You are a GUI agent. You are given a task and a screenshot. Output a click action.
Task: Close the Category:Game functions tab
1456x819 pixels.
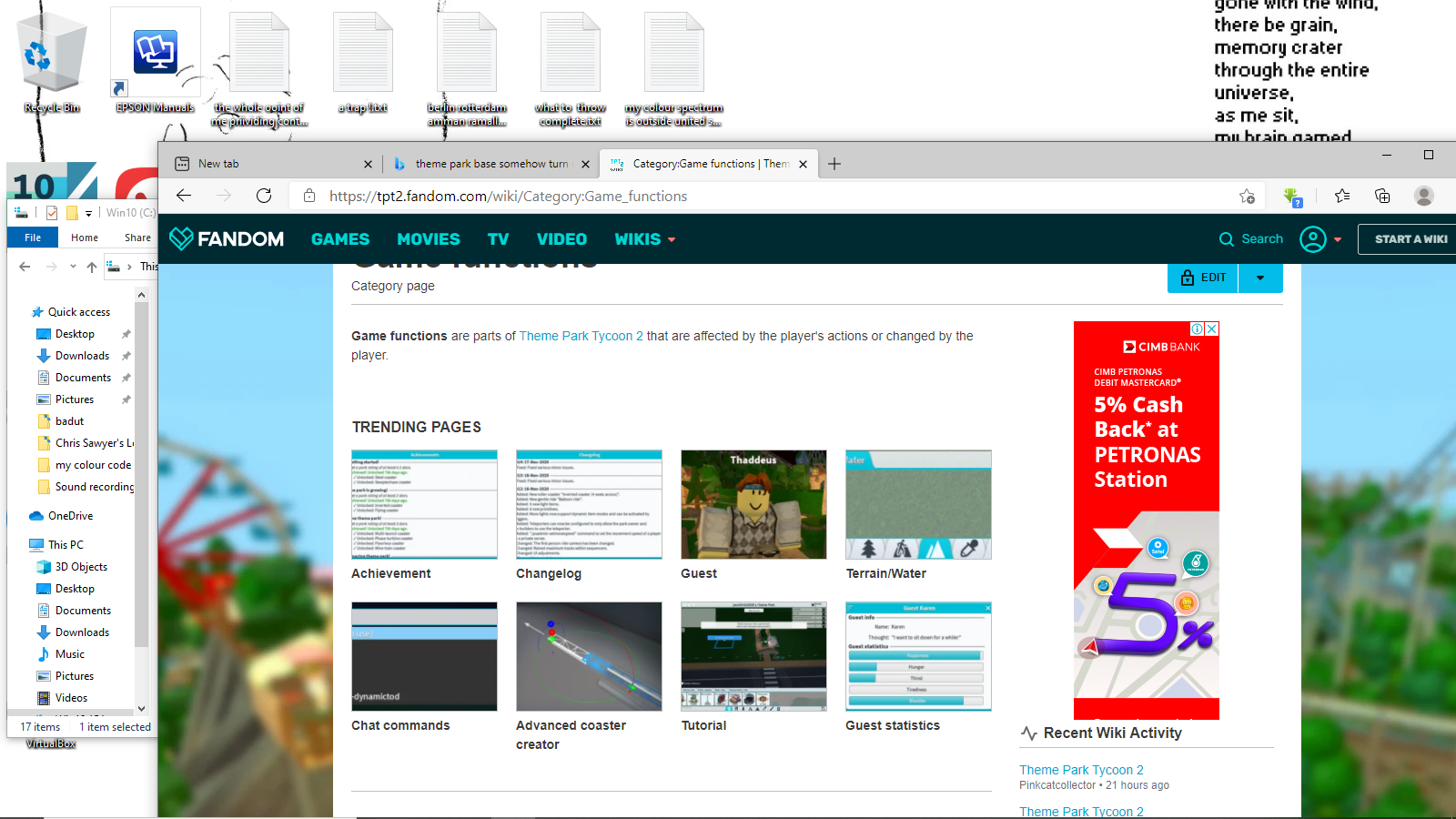click(803, 165)
